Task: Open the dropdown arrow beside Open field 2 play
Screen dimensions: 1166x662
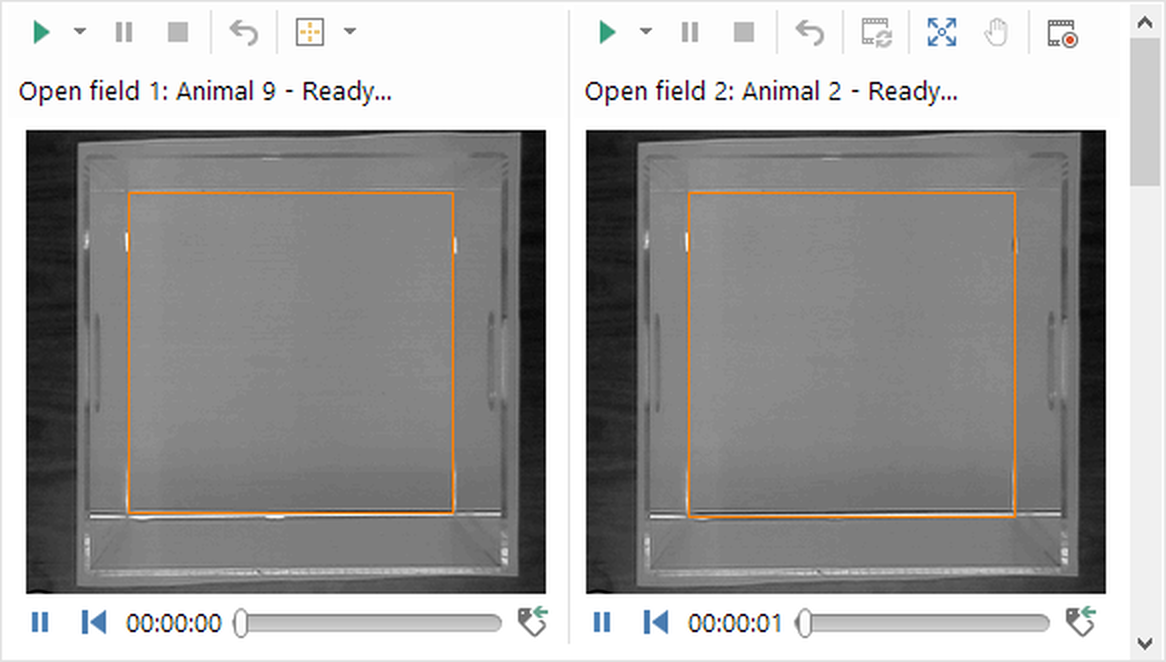Action: click(645, 32)
